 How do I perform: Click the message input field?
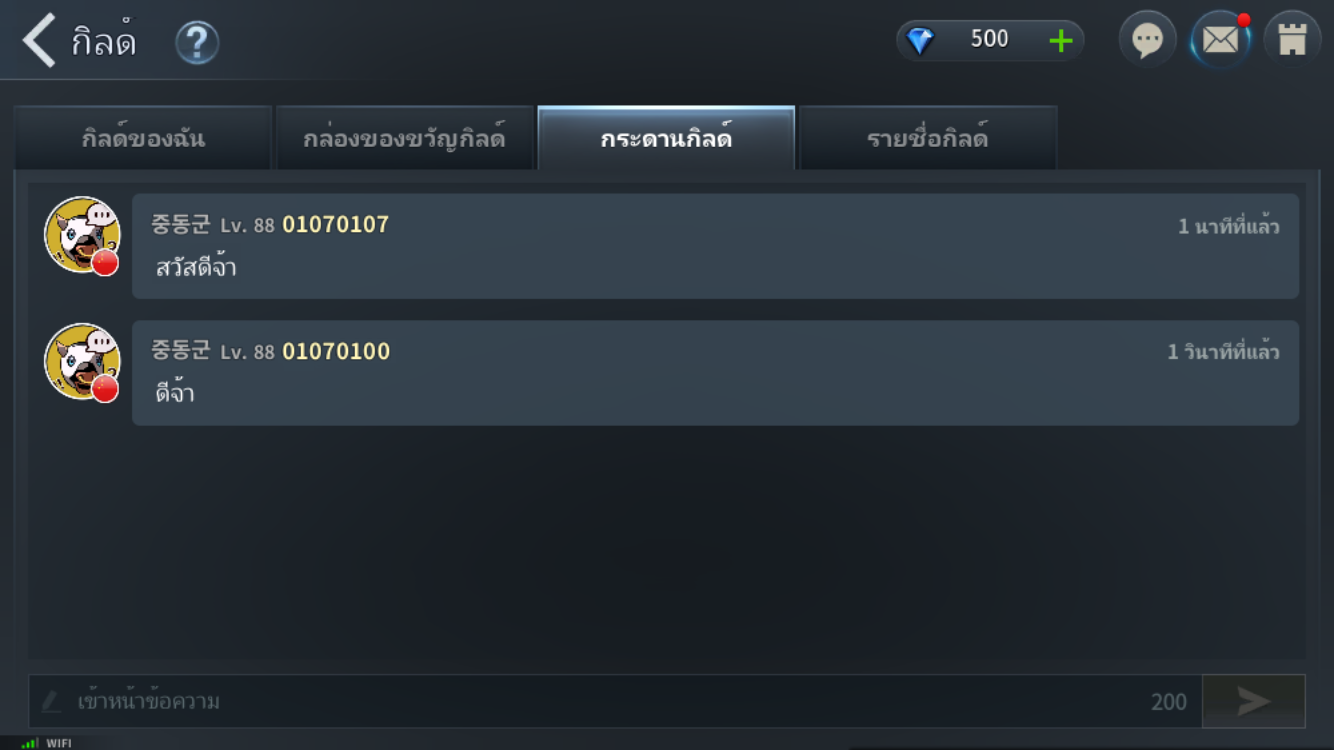pyautogui.click(x=615, y=701)
